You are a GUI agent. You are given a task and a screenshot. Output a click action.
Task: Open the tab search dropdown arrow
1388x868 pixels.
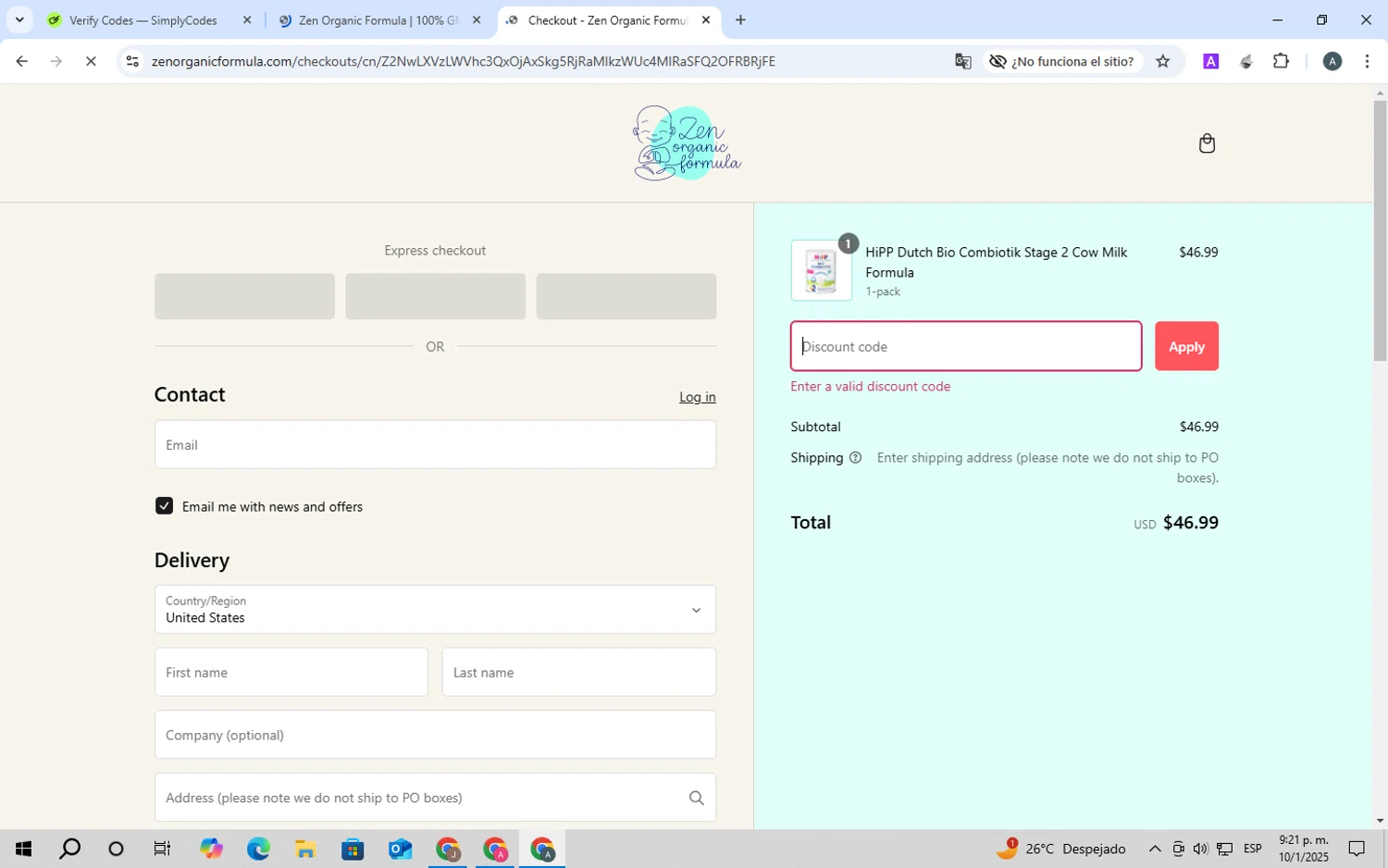tap(19, 19)
